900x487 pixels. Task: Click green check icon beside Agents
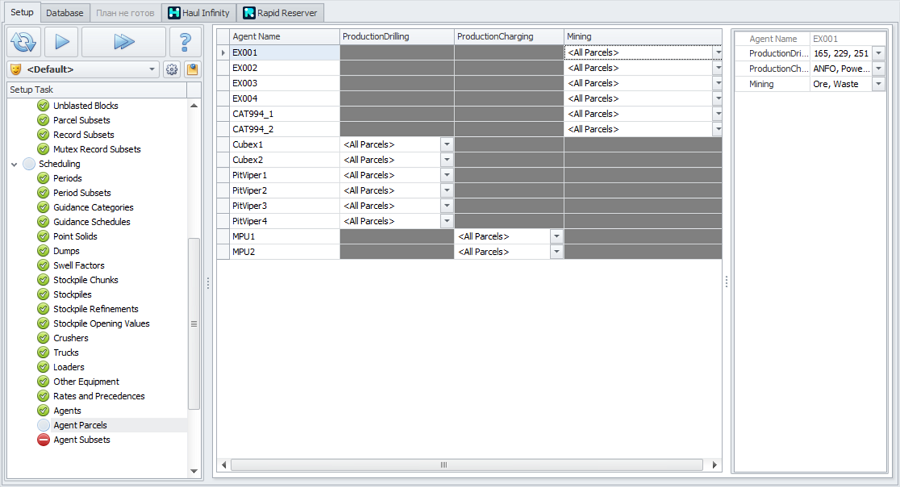coord(43,411)
